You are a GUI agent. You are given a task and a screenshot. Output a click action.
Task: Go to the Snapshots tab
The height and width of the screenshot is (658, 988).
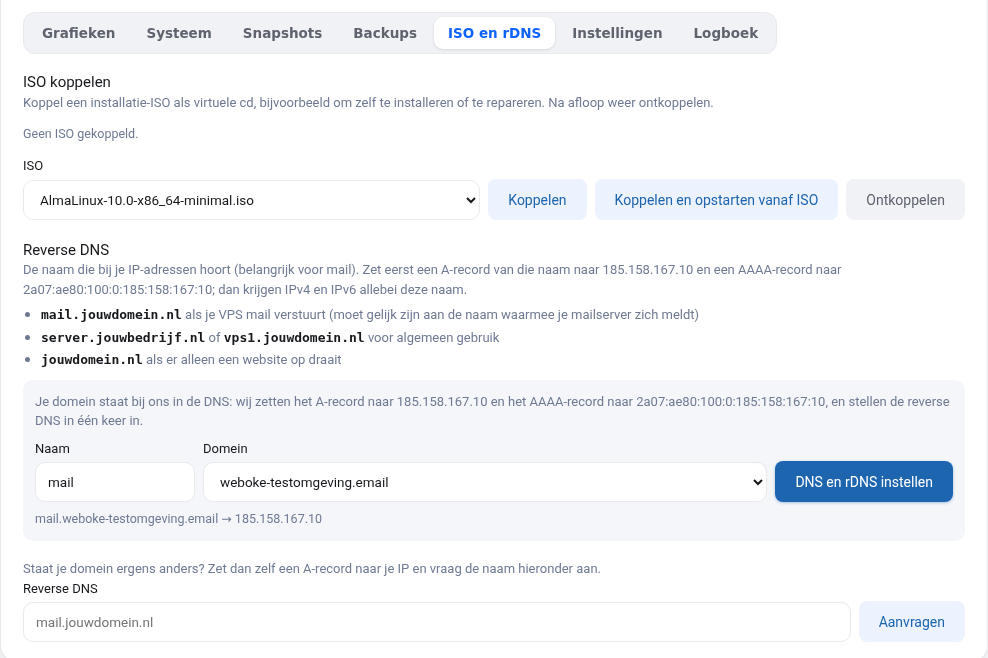click(x=282, y=33)
